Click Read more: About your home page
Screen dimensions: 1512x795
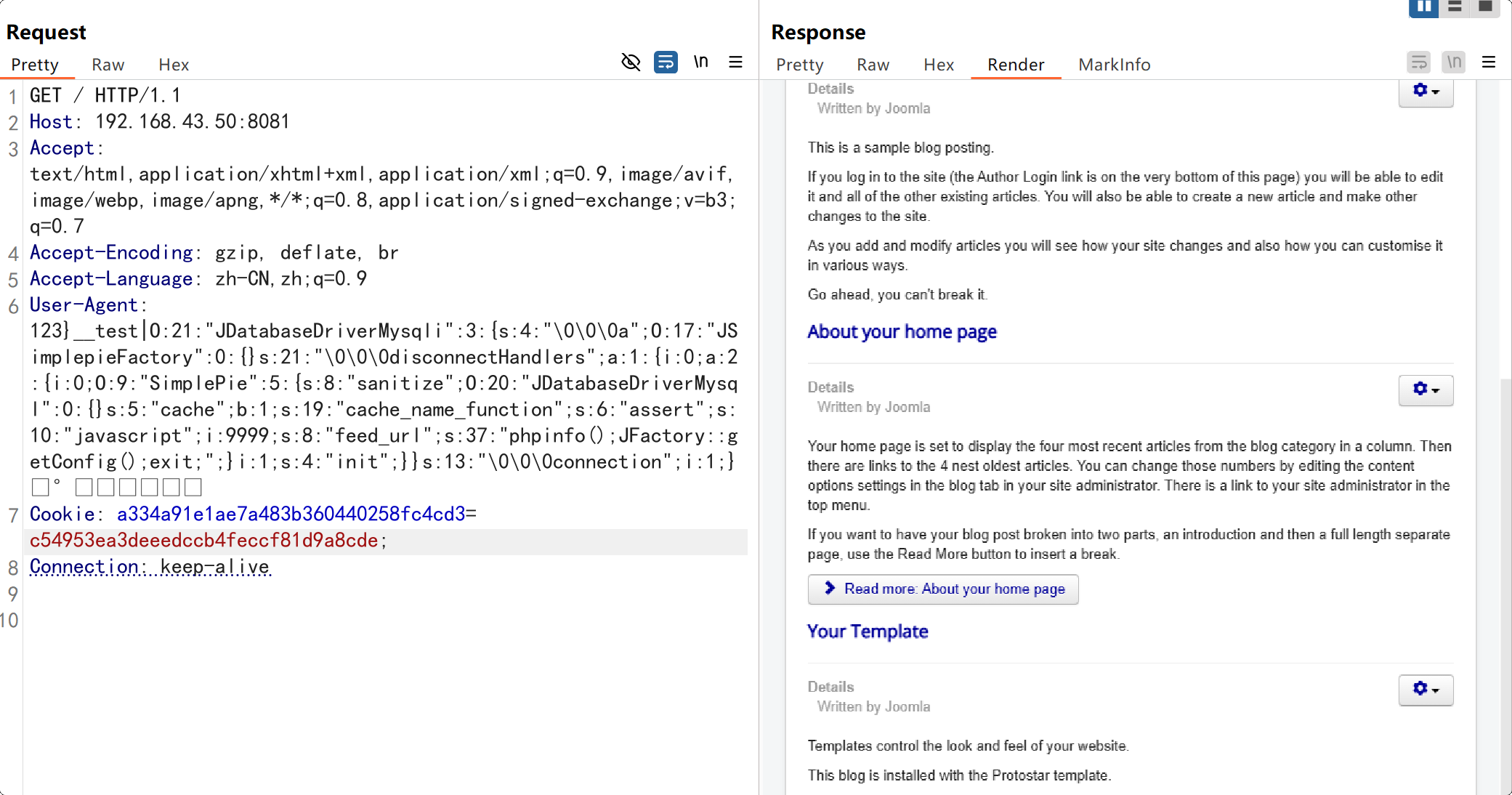pos(943,589)
